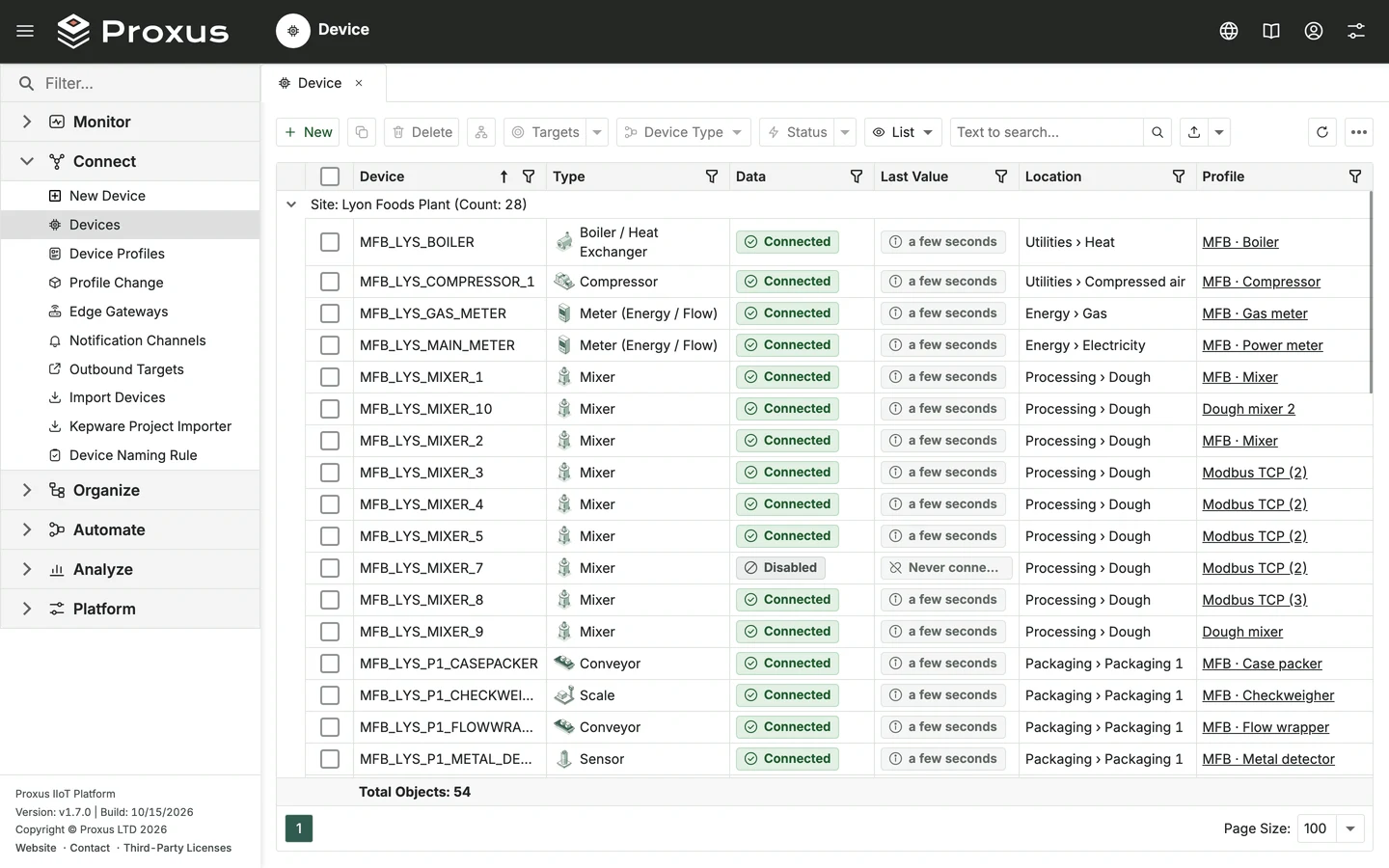Open filter on Profile column
The height and width of the screenshot is (868, 1389).
[x=1355, y=176]
